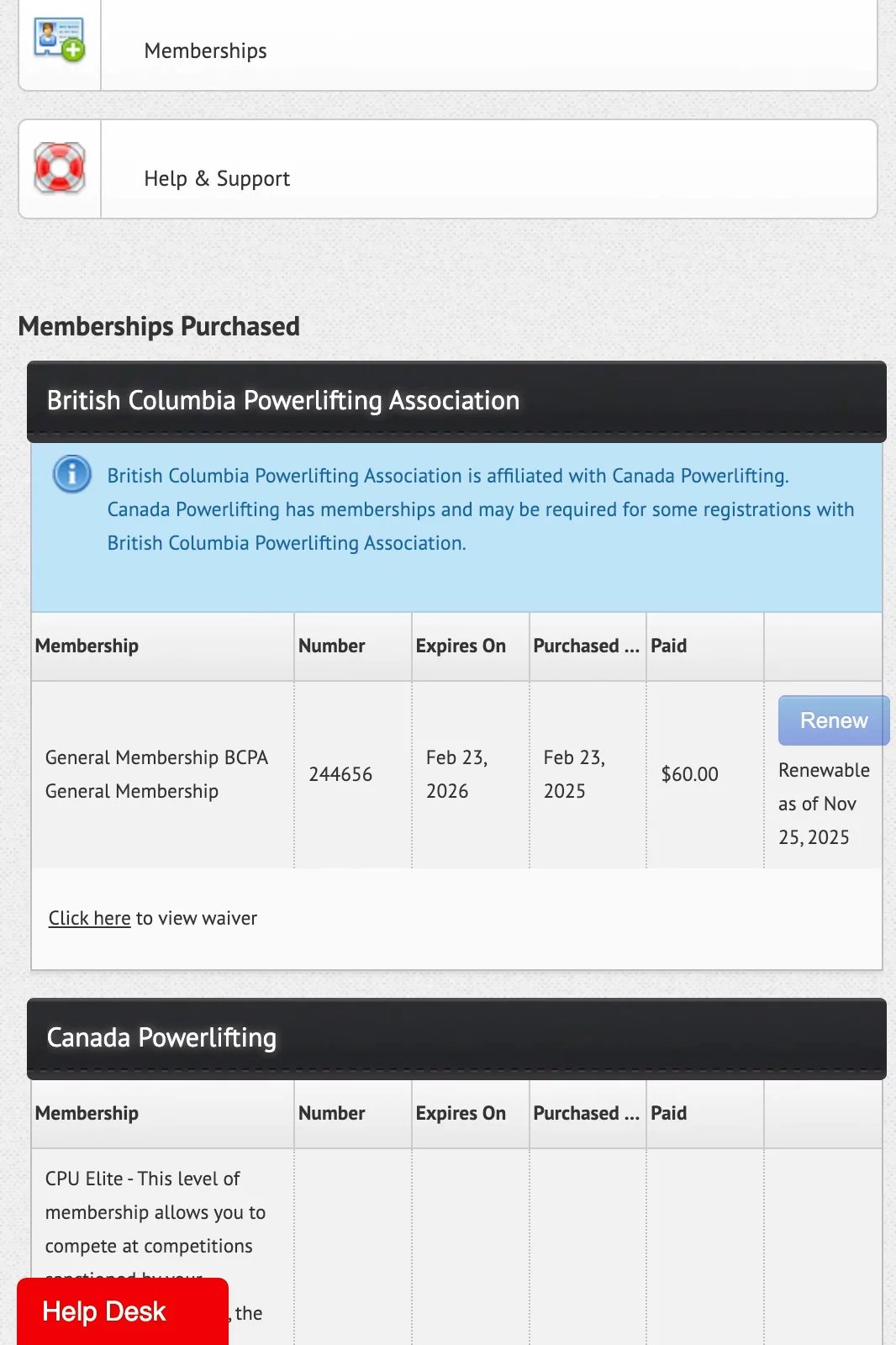This screenshot has width=896, height=1345.
Task: Click the Memberships card icon
Action: (x=59, y=40)
